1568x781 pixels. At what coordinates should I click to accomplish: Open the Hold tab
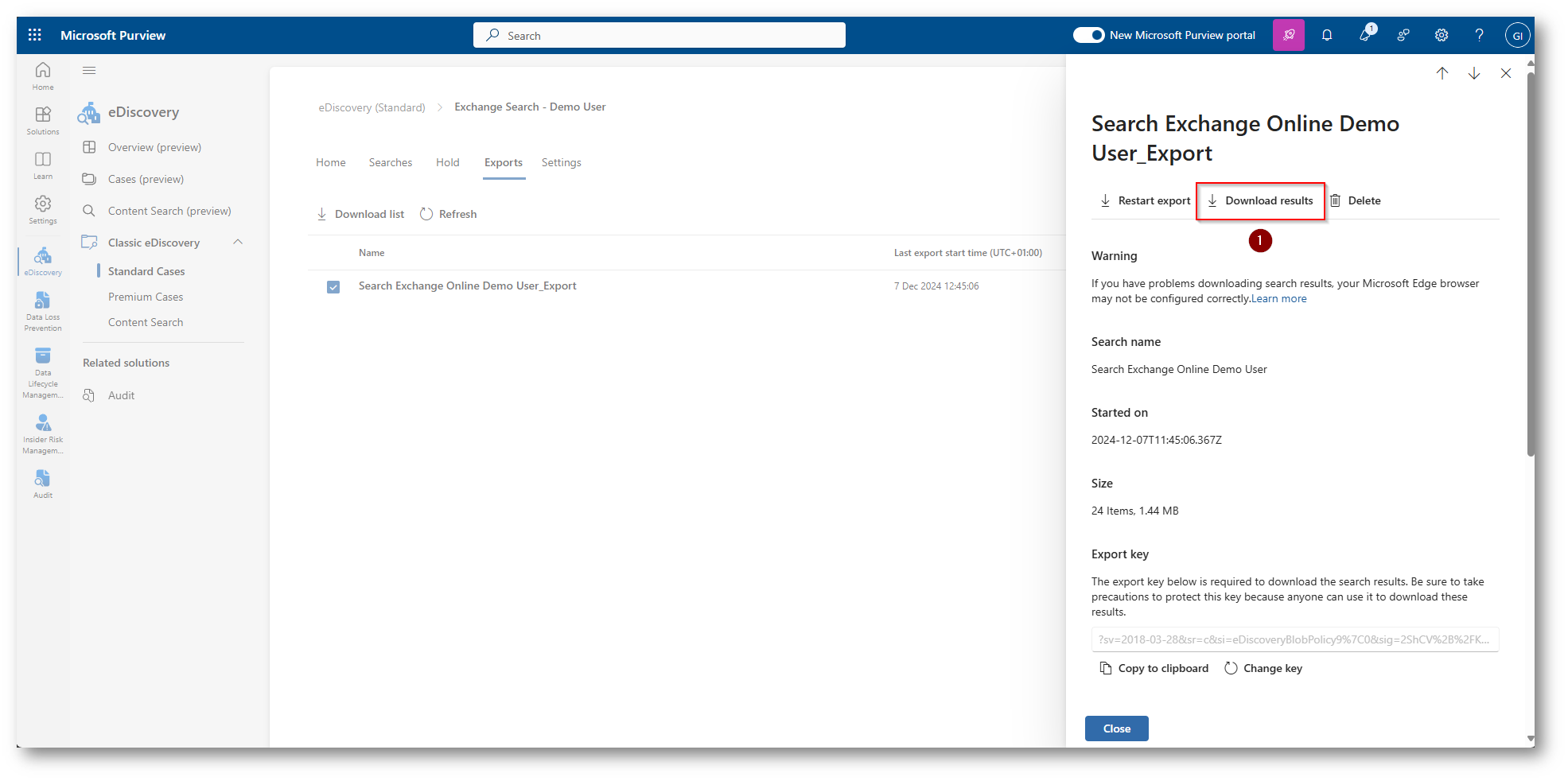[447, 162]
